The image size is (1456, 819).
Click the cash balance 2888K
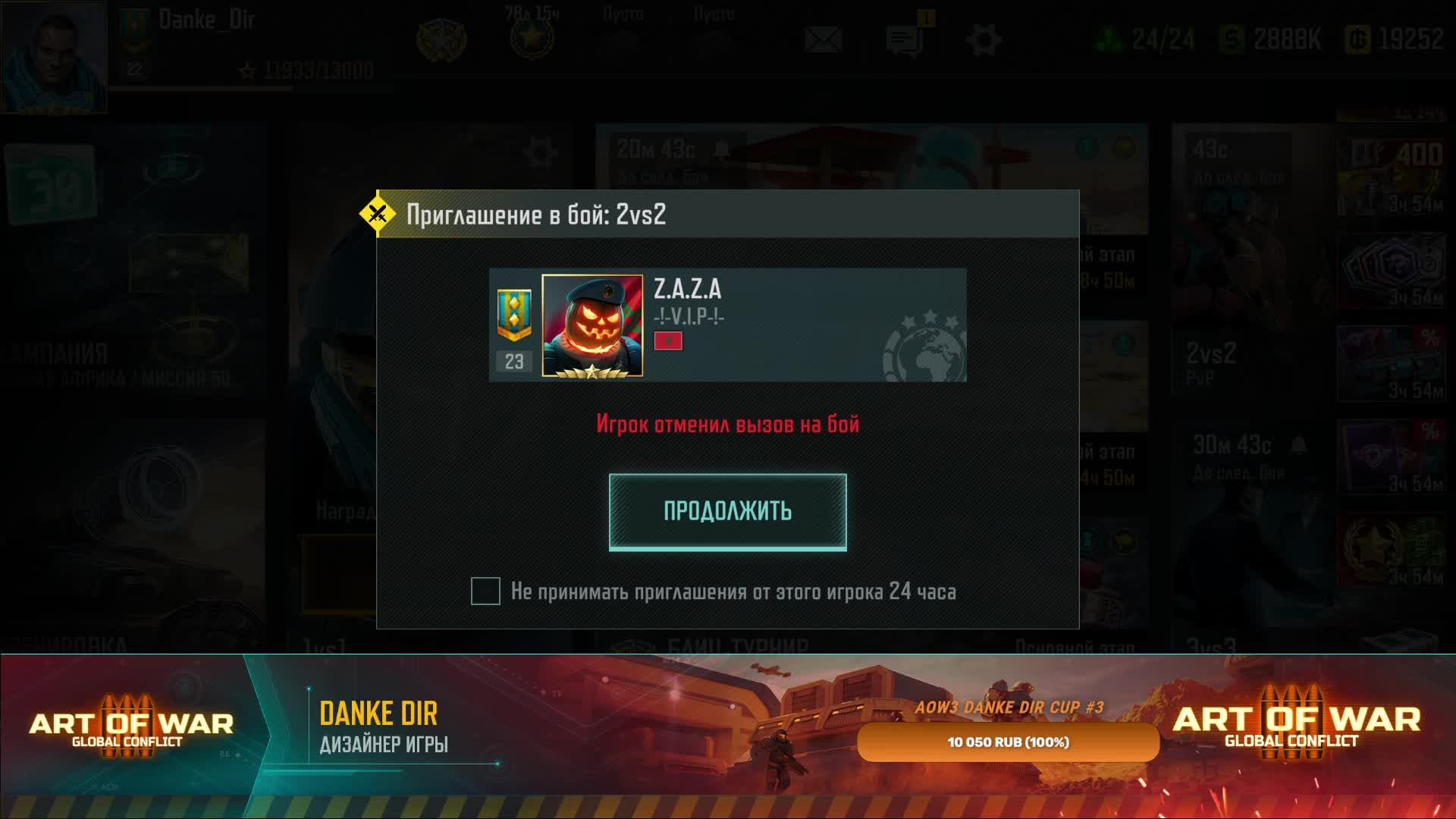tap(1270, 39)
